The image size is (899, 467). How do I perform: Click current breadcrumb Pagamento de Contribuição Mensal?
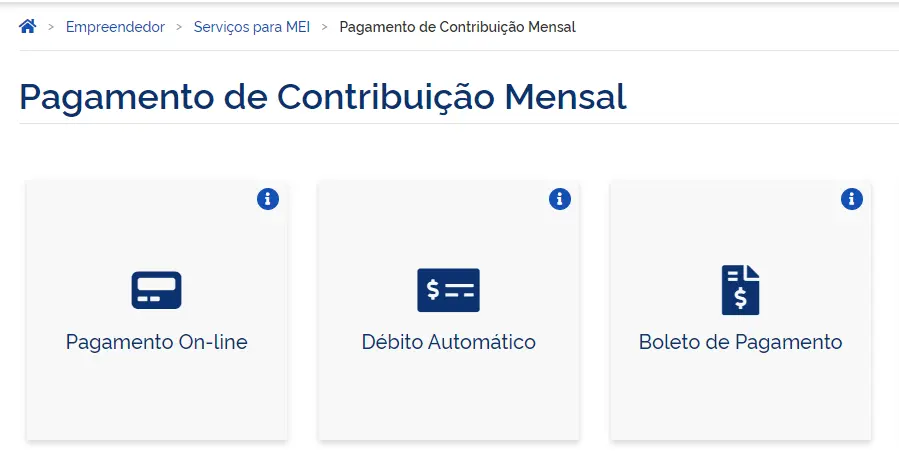457,27
